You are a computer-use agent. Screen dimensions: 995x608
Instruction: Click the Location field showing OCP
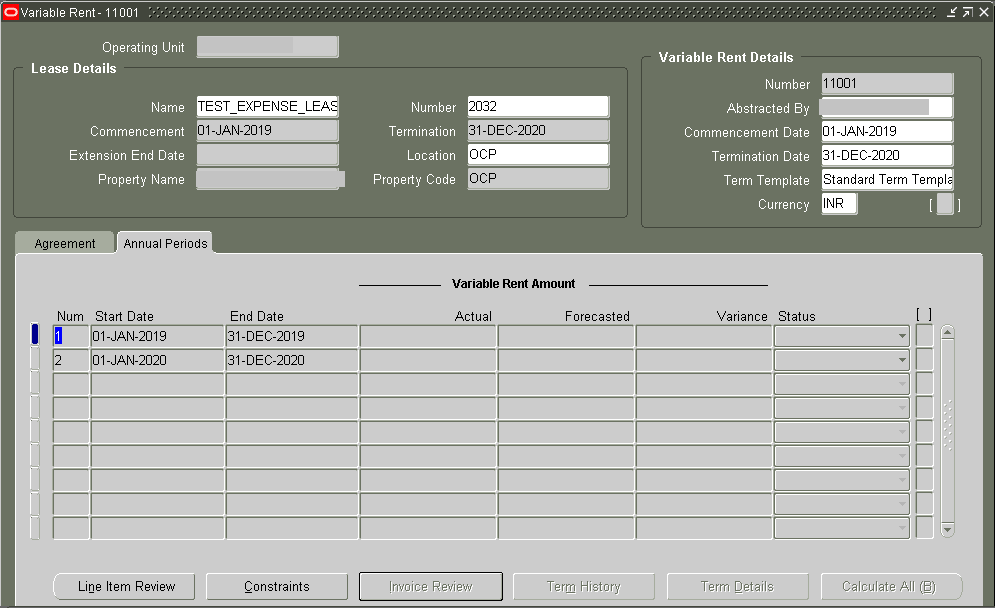(538, 155)
